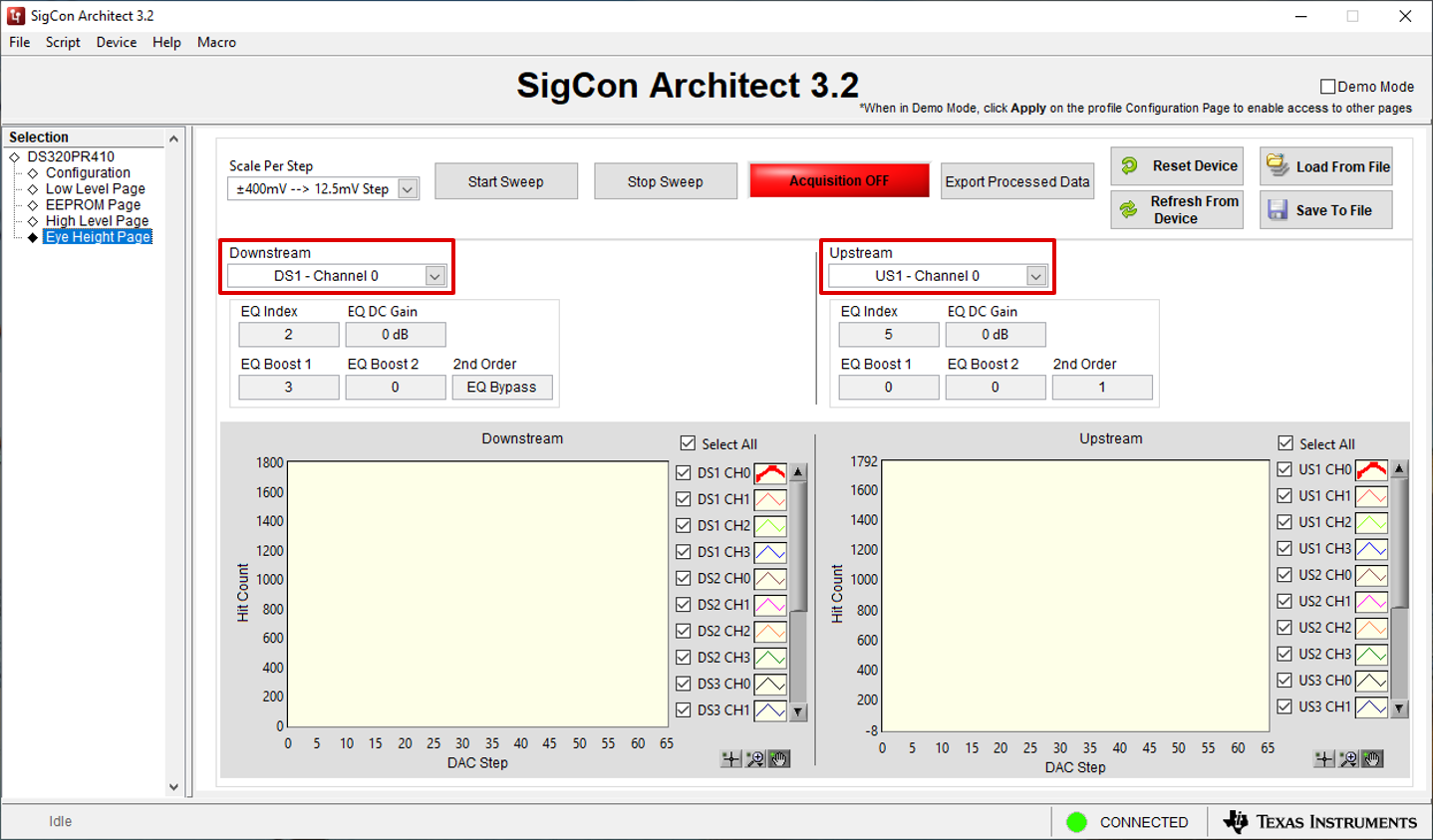Open the Downstream channel dropdown
The image size is (1433, 840).
point(435,276)
